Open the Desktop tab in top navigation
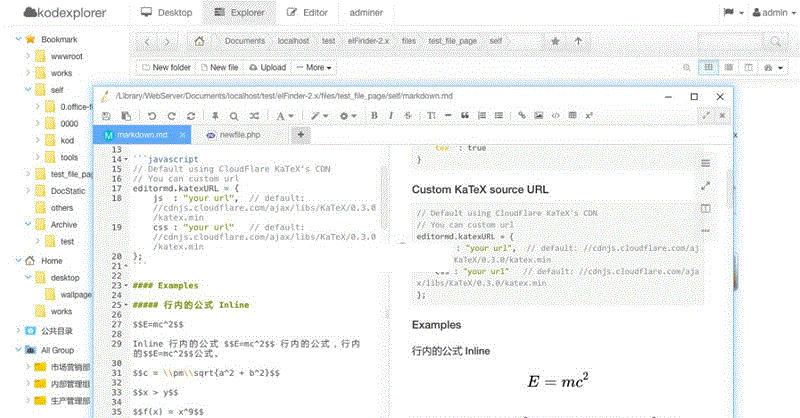The image size is (800, 418). (x=166, y=13)
